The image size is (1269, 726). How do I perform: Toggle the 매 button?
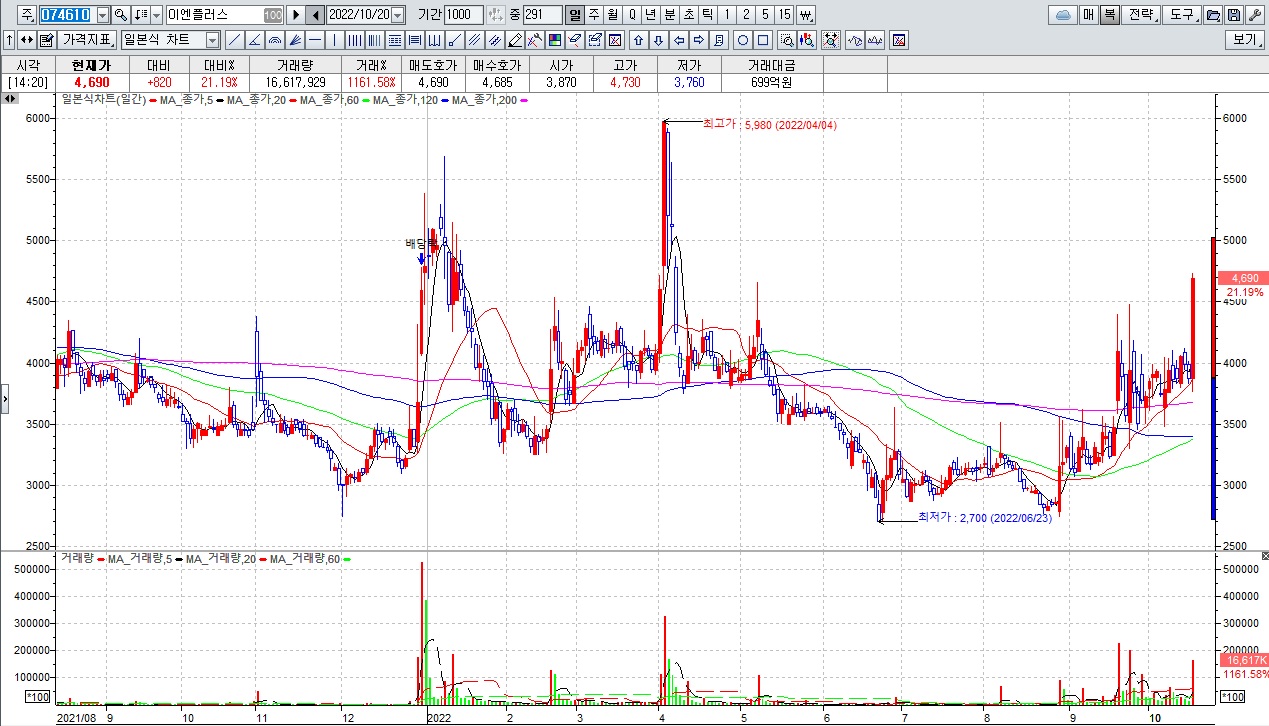coord(1088,15)
